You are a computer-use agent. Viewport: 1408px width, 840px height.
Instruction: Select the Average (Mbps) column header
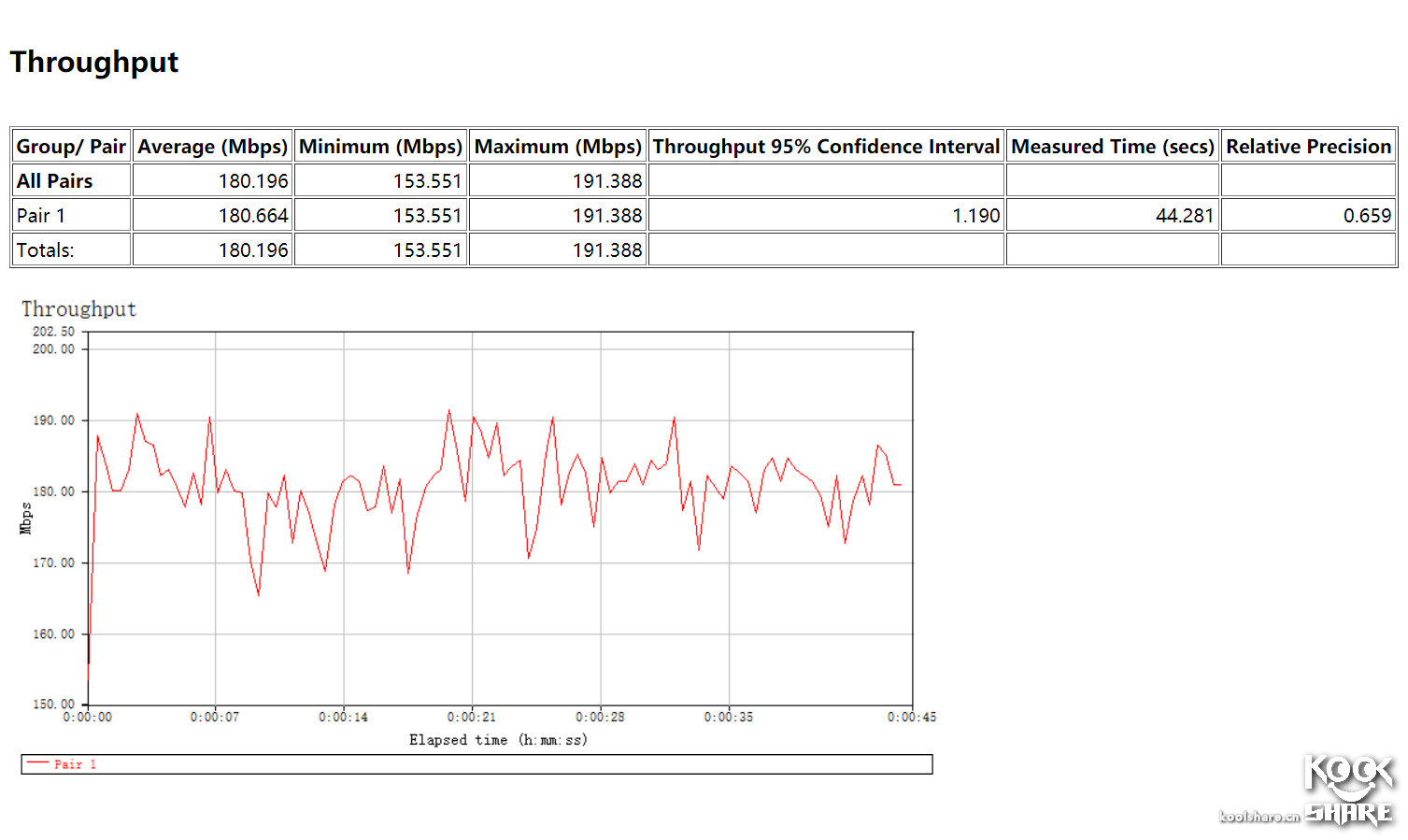[x=212, y=147]
